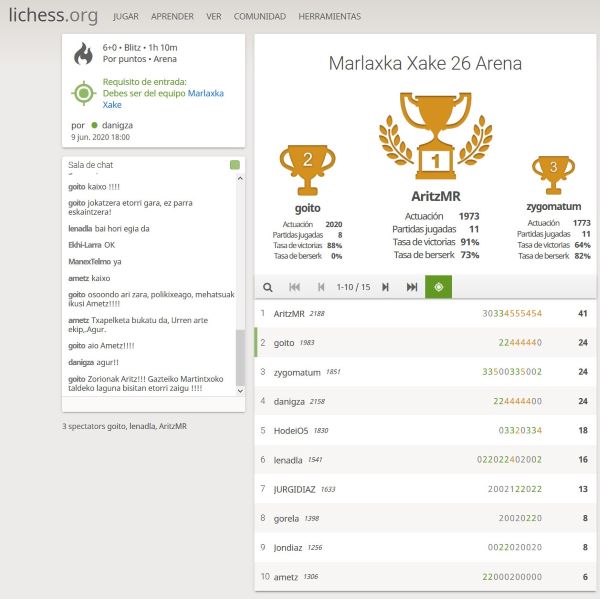The height and width of the screenshot is (599, 600).
Task: Open the HERRAMIENTAS menu
Action: (x=329, y=17)
